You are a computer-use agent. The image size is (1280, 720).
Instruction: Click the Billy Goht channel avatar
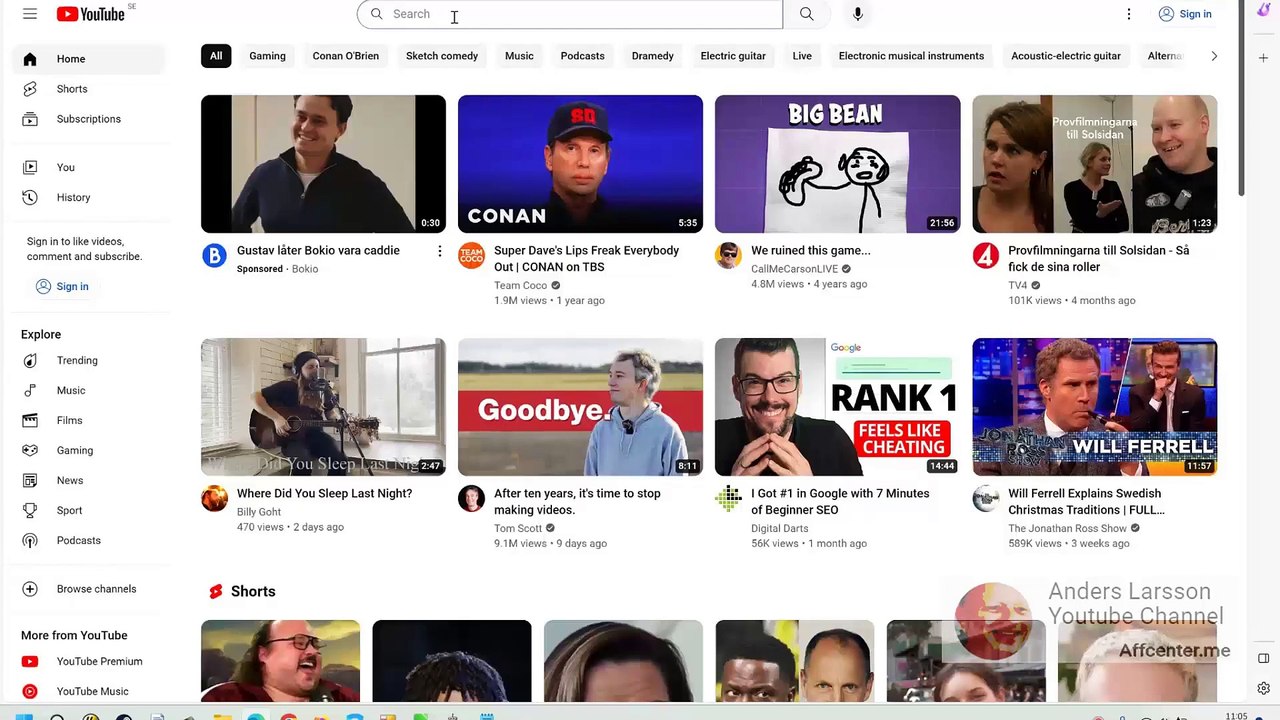pyautogui.click(x=214, y=499)
